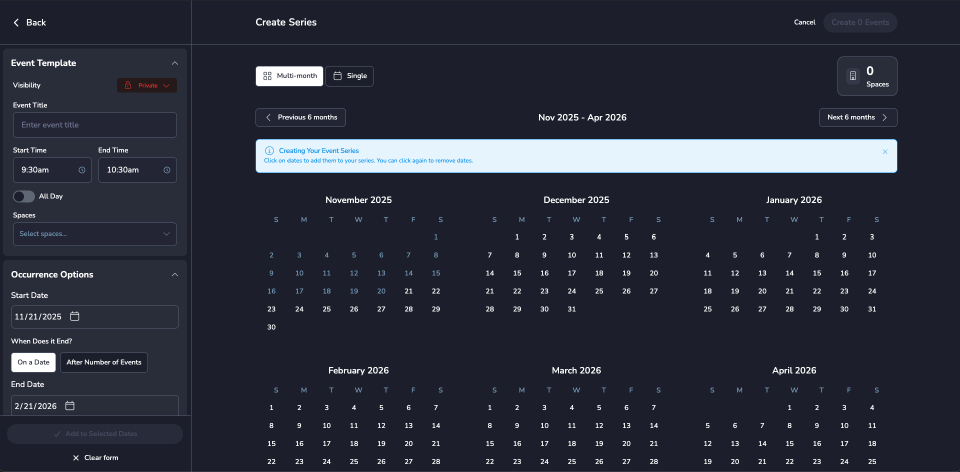Viewport: 960px width, 472px height.
Task: Go back using the Back arrow
Action: point(17,23)
